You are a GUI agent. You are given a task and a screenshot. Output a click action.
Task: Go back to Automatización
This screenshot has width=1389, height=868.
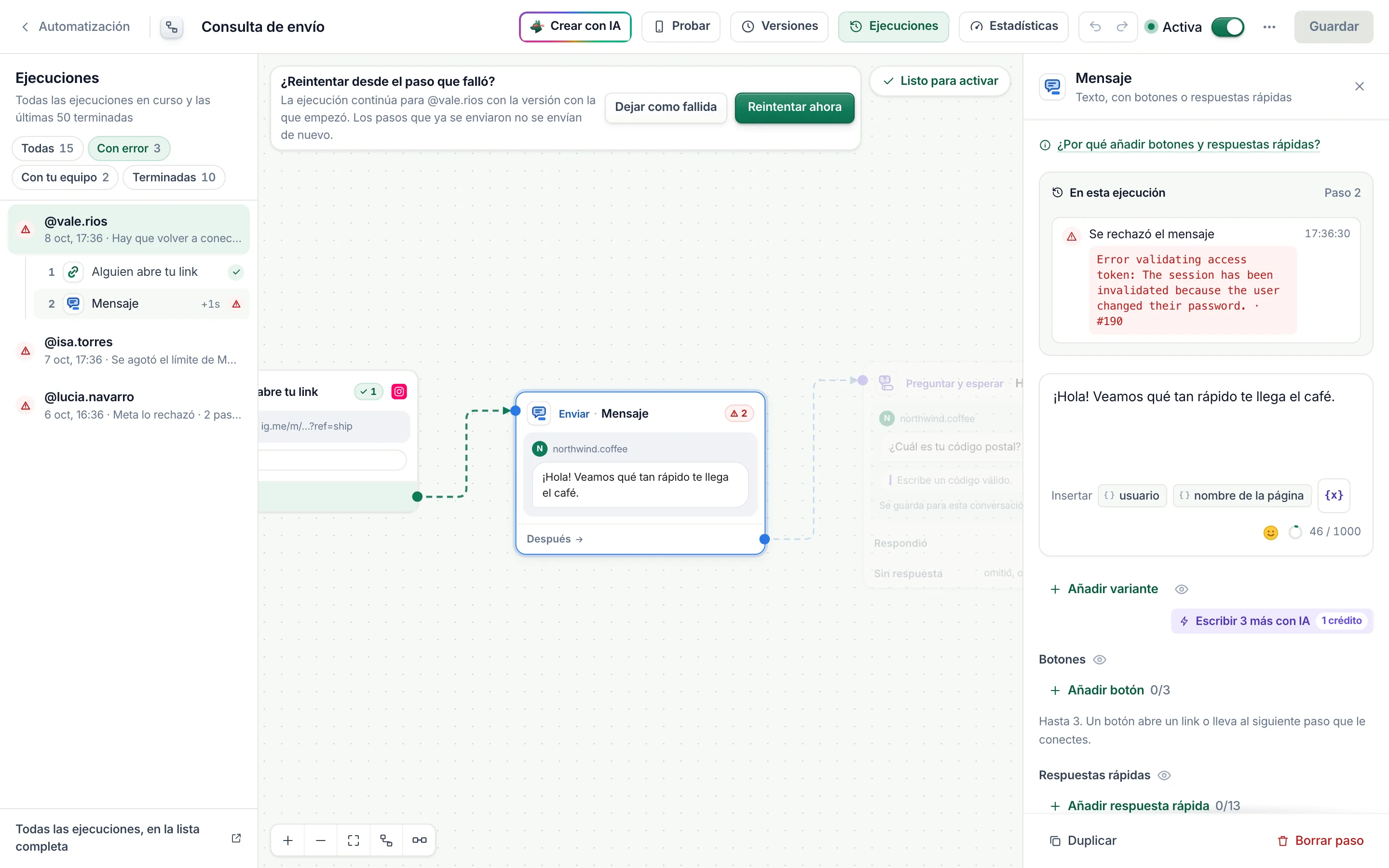[75, 27]
